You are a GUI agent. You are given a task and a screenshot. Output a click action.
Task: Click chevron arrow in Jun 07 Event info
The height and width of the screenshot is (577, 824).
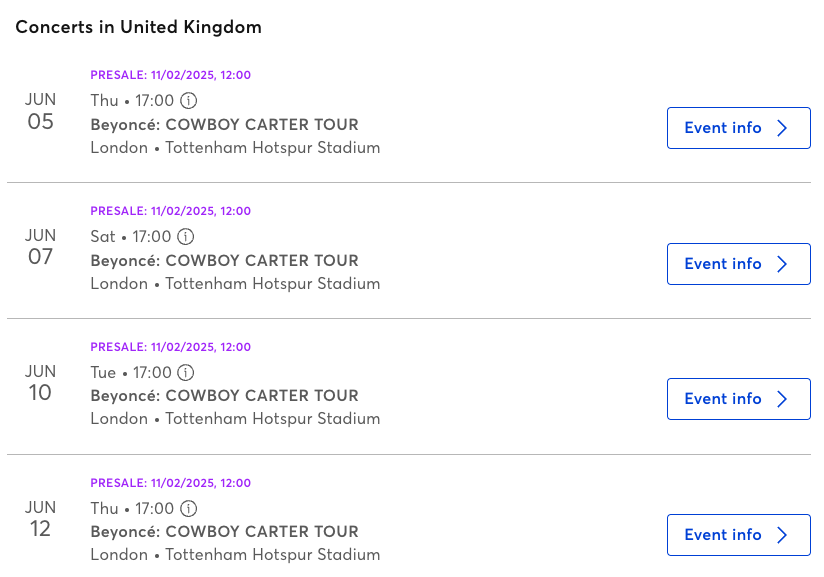pyautogui.click(x=782, y=264)
